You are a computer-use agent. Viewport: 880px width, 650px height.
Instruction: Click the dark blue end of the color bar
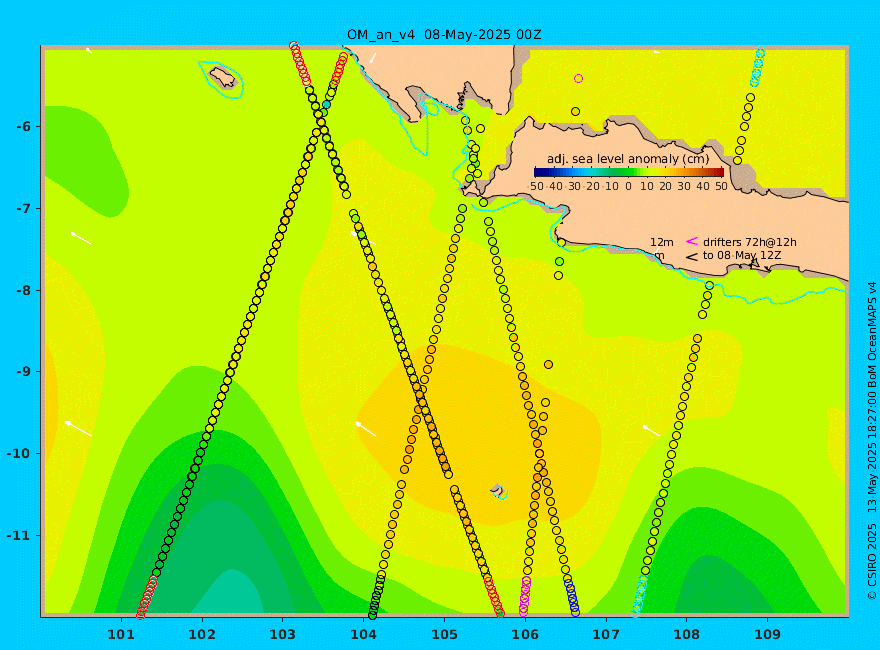click(x=539, y=172)
